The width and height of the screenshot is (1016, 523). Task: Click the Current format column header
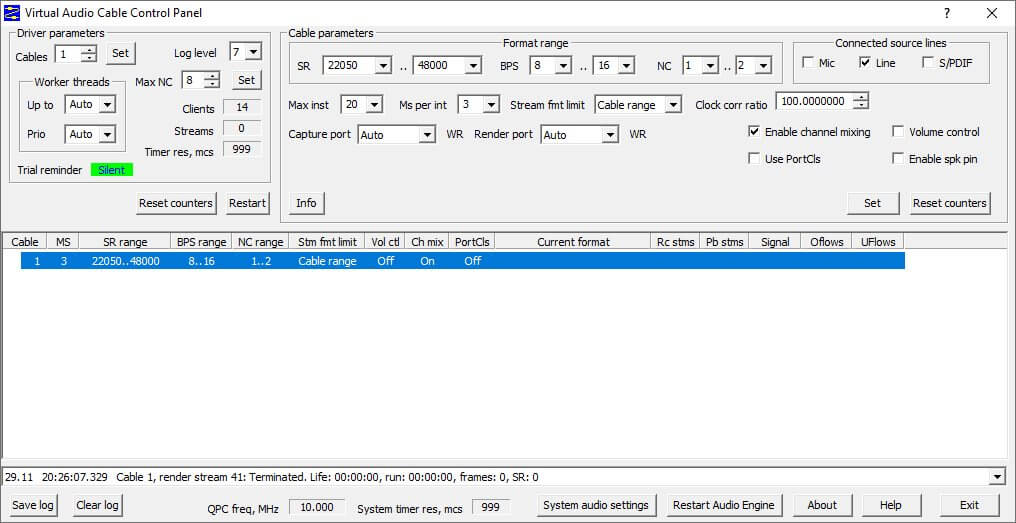coord(573,242)
